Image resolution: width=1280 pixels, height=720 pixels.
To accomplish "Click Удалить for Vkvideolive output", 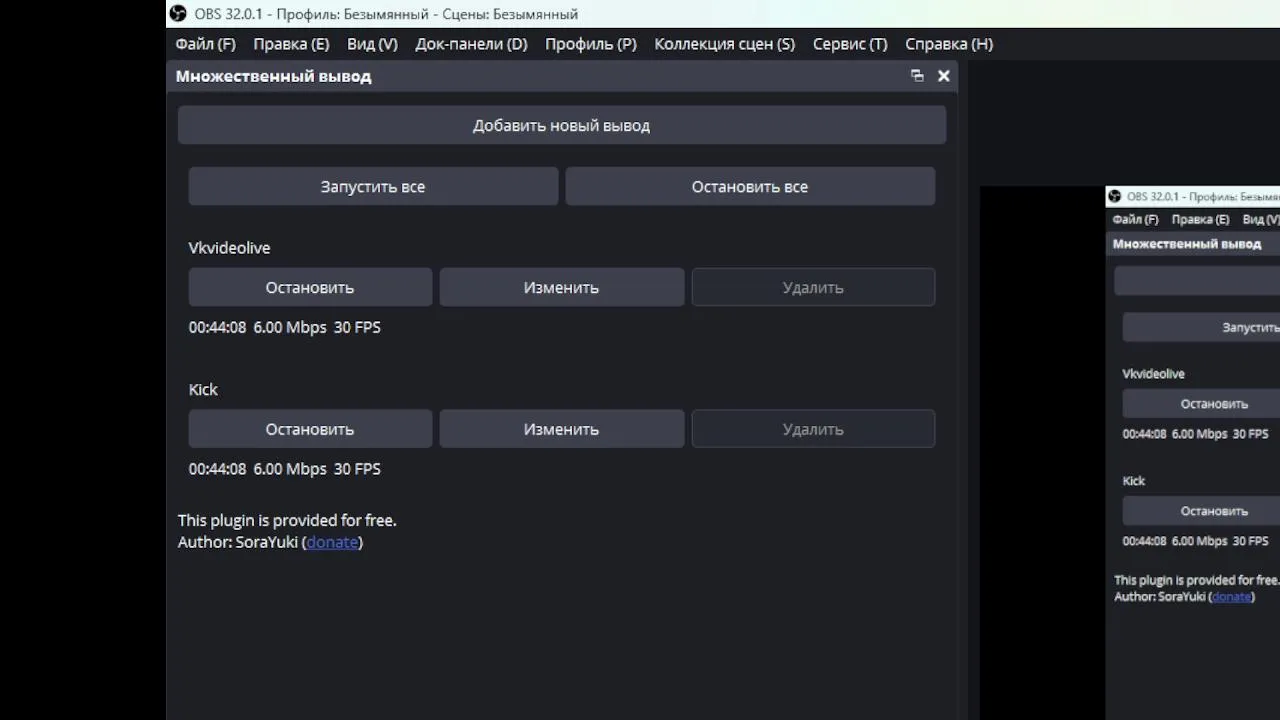I will (813, 287).
